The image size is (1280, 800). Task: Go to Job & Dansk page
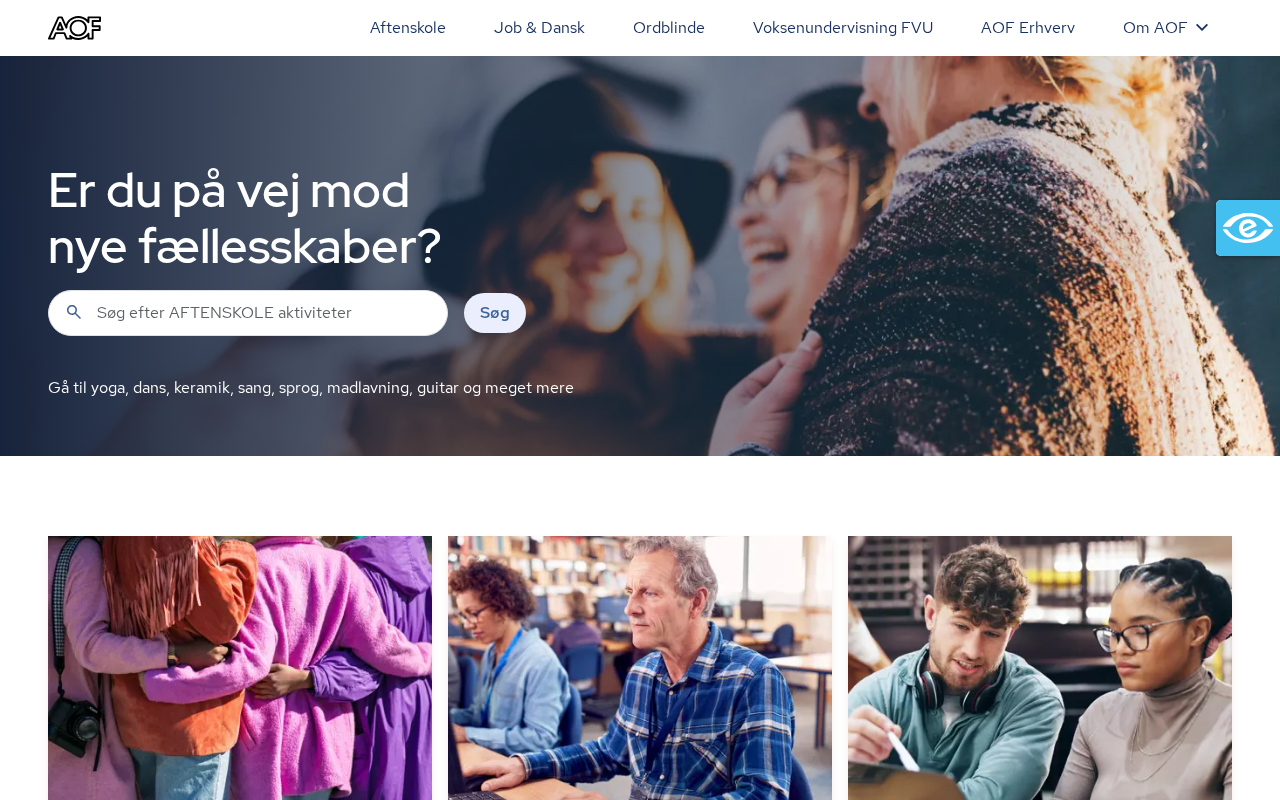coord(539,28)
